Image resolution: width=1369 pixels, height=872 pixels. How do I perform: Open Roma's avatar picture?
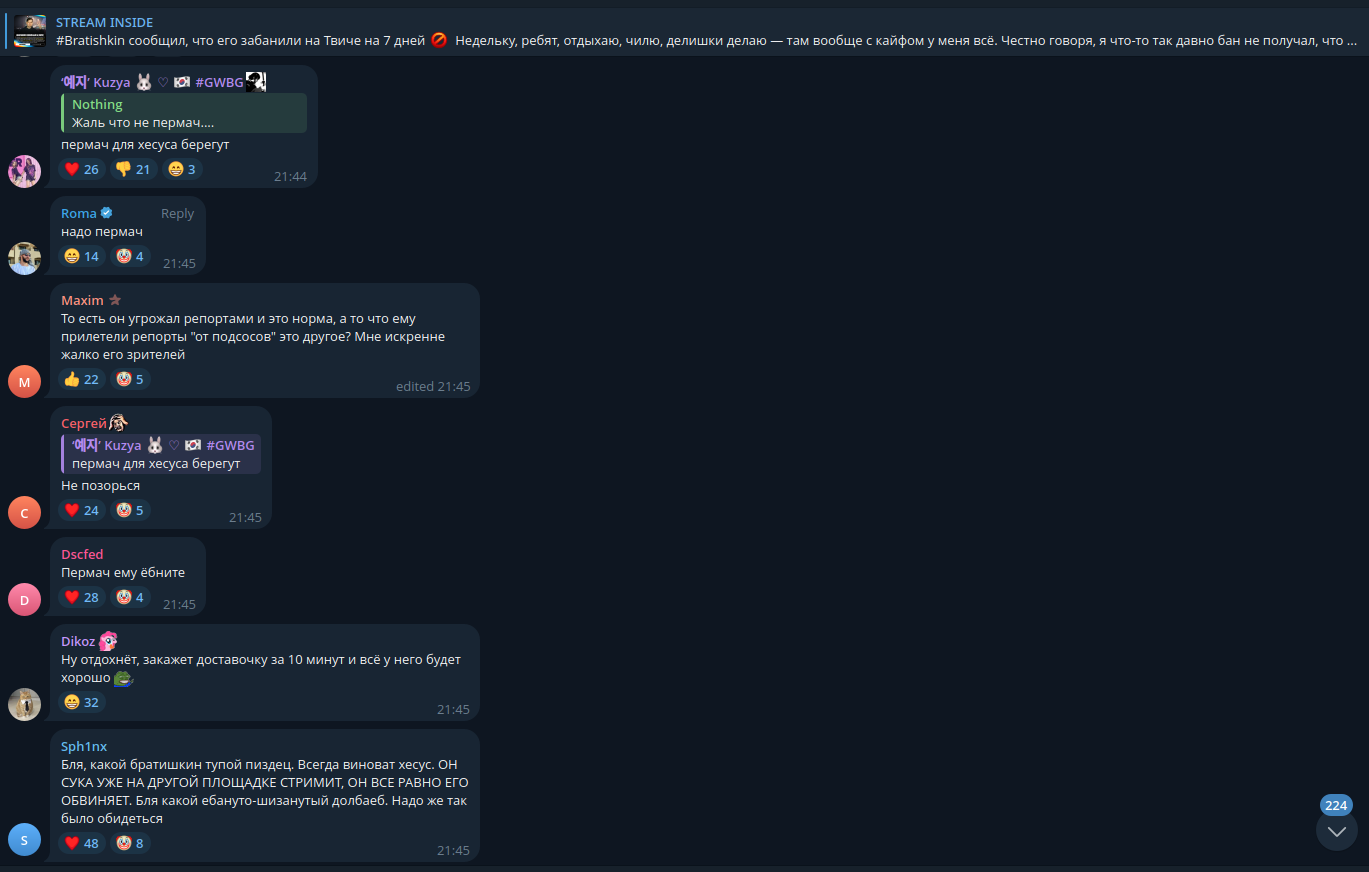[x=24, y=258]
